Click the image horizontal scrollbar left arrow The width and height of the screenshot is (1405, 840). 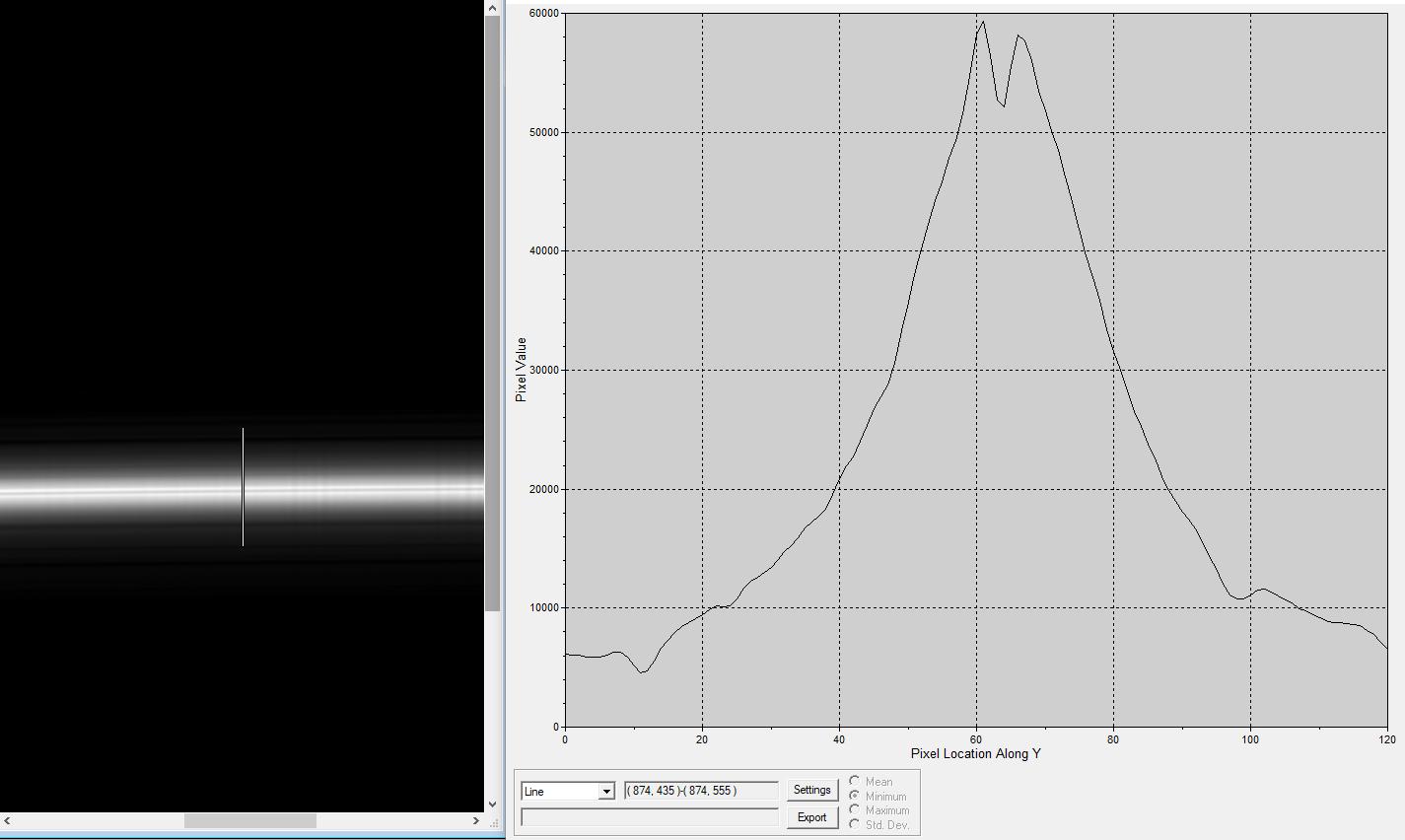point(8,820)
